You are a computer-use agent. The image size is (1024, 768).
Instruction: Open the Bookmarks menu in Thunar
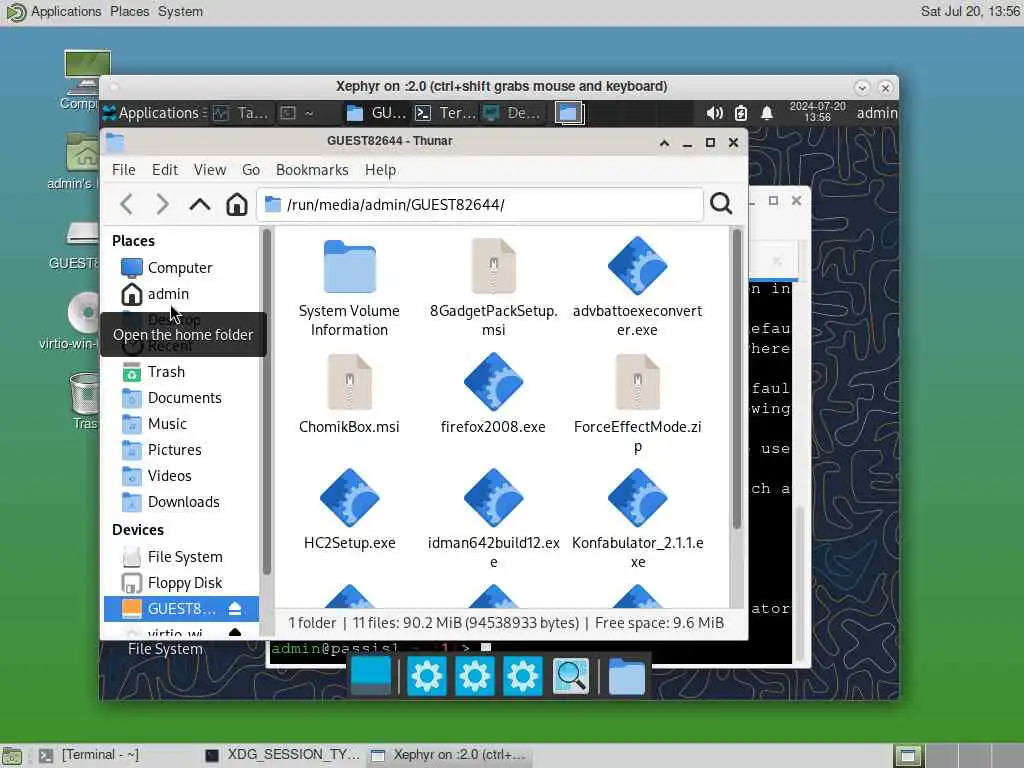pyautogui.click(x=312, y=170)
